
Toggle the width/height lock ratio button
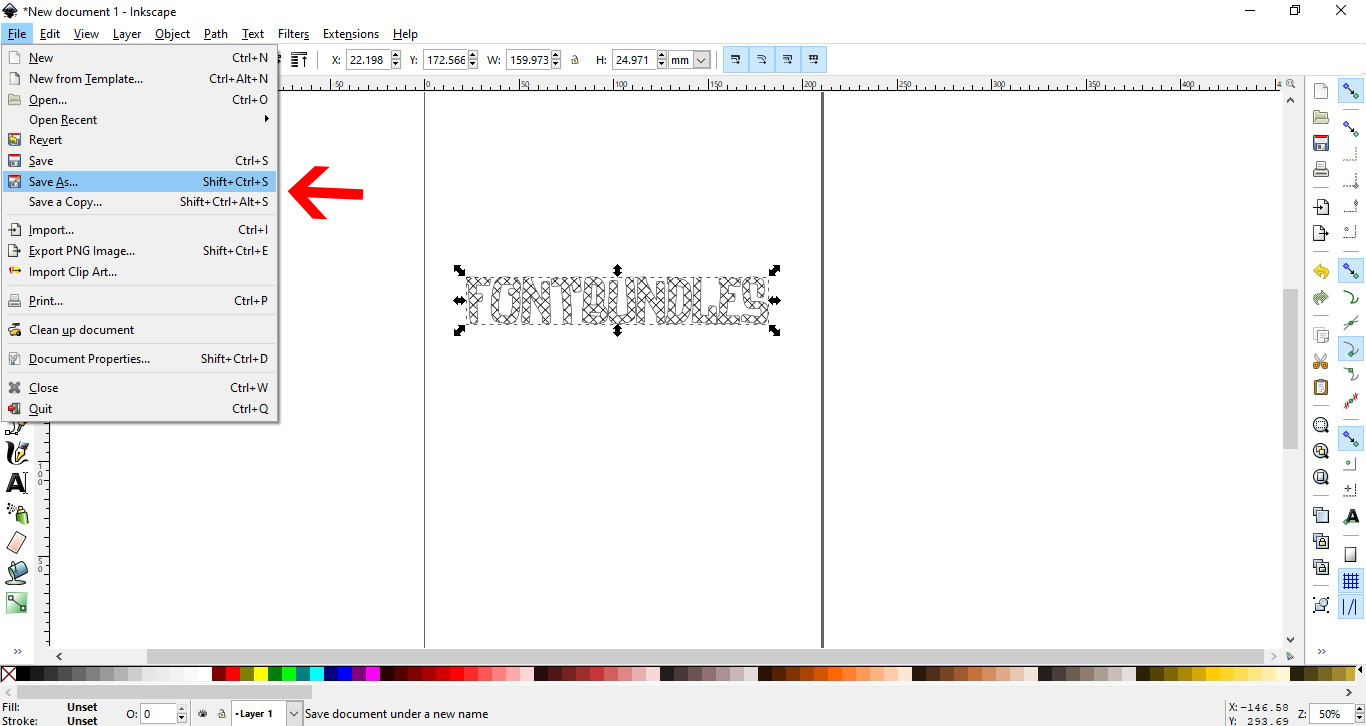(x=575, y=60)
